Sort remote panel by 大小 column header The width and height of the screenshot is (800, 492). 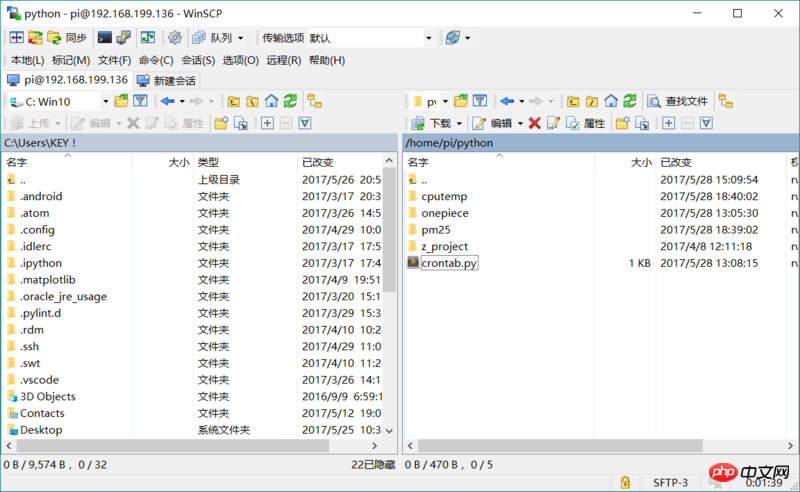coord(625,162)
